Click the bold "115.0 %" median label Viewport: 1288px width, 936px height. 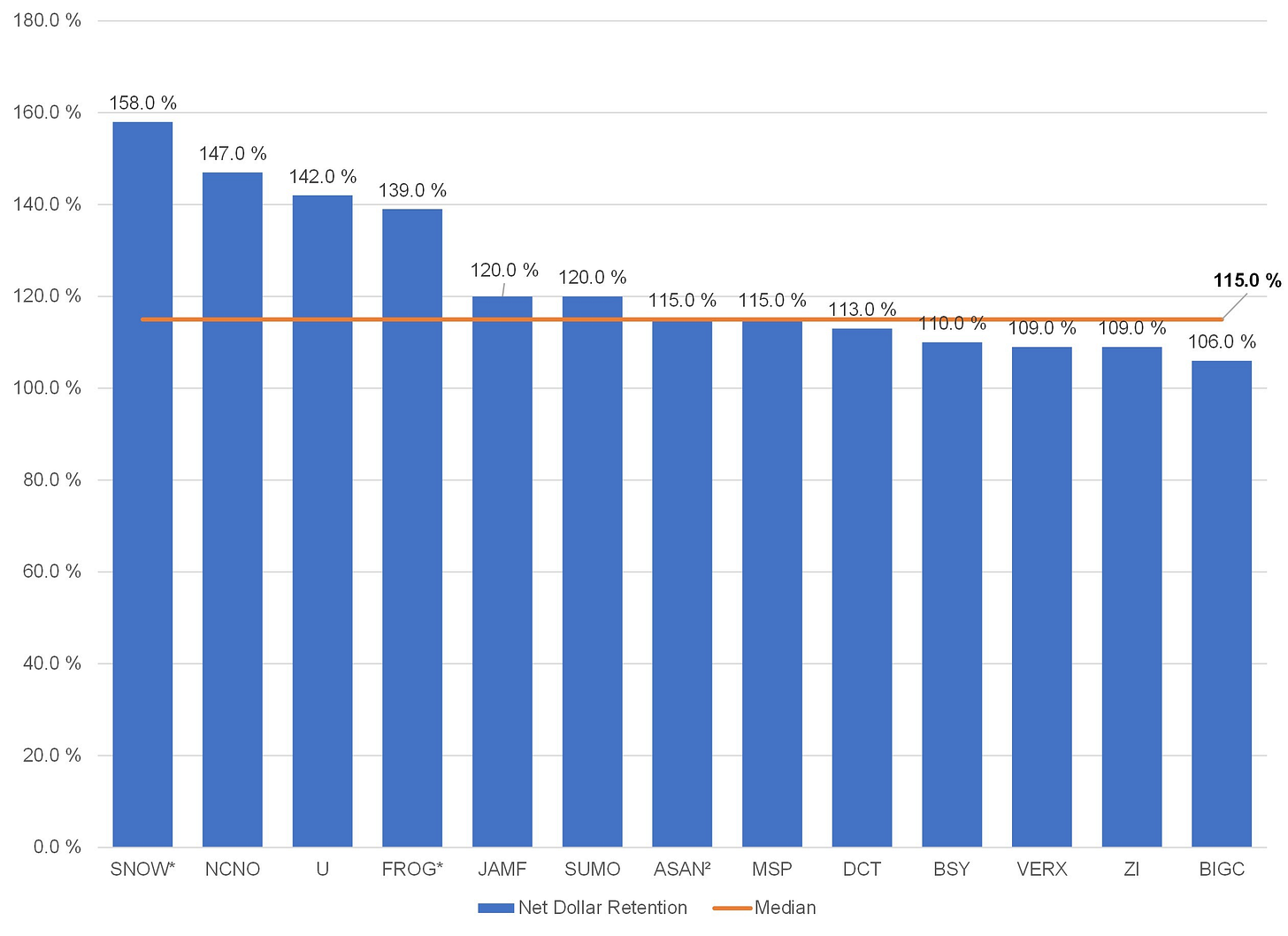pyautogui.click(x=1247, y=280)
